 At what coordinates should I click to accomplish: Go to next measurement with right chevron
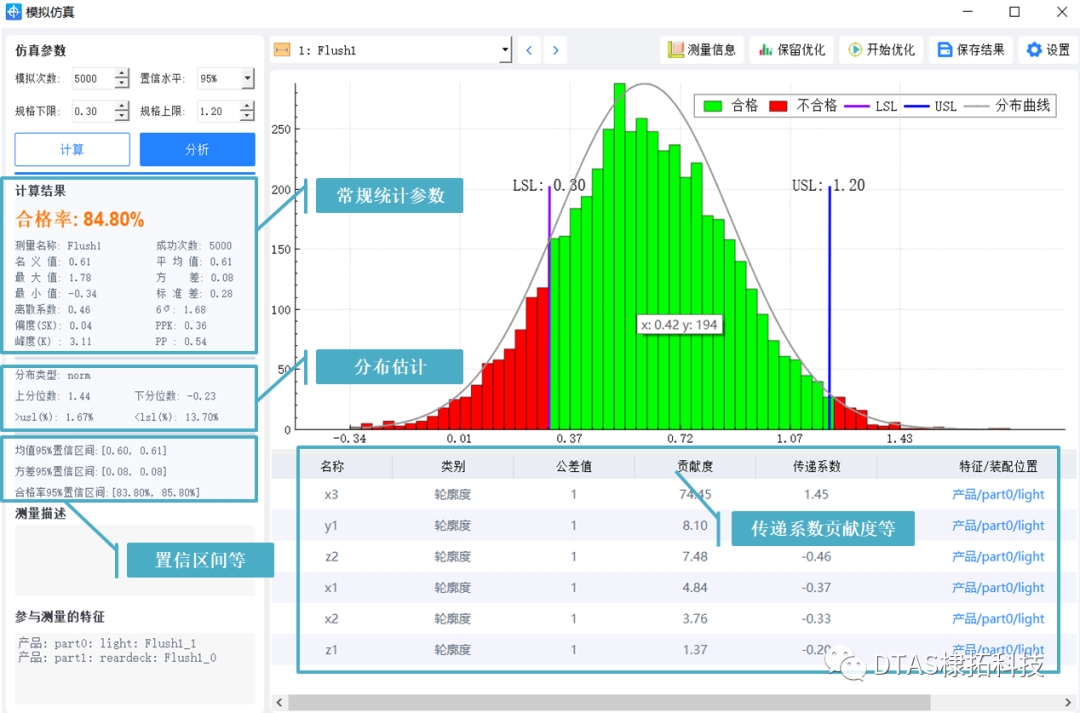tap(556, 49)
